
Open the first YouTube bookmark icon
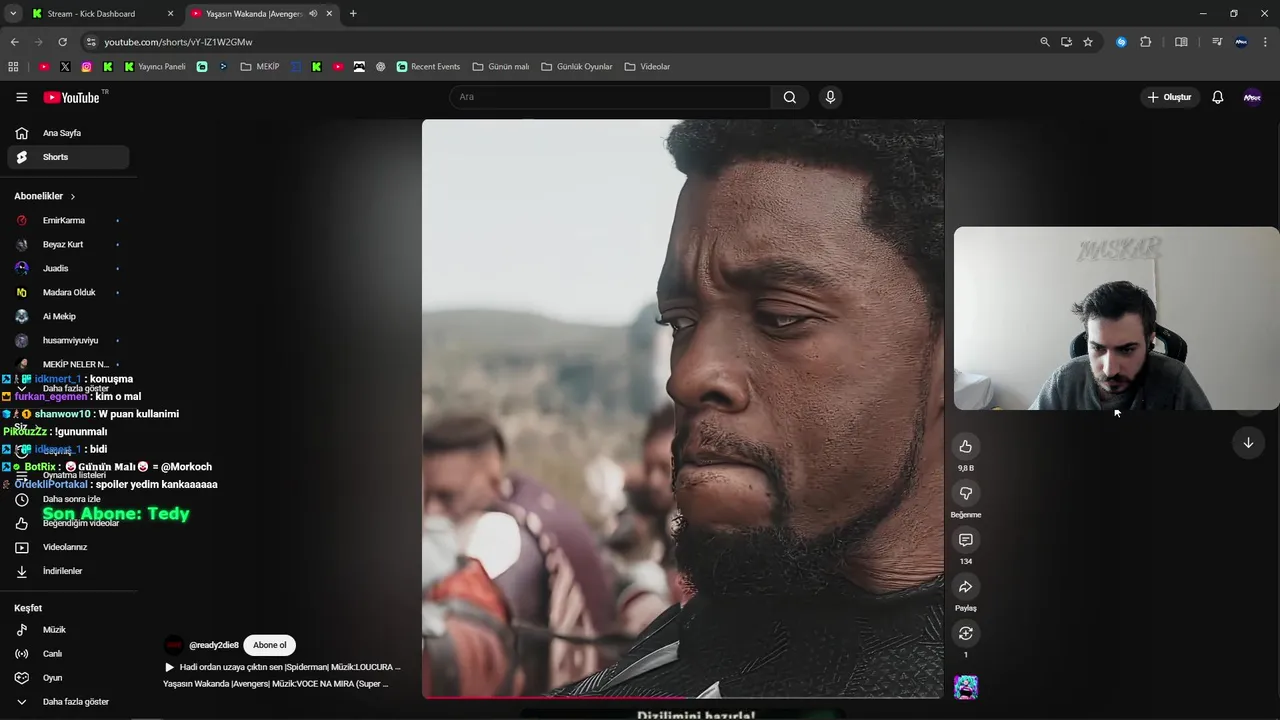[x=44, y=67]
